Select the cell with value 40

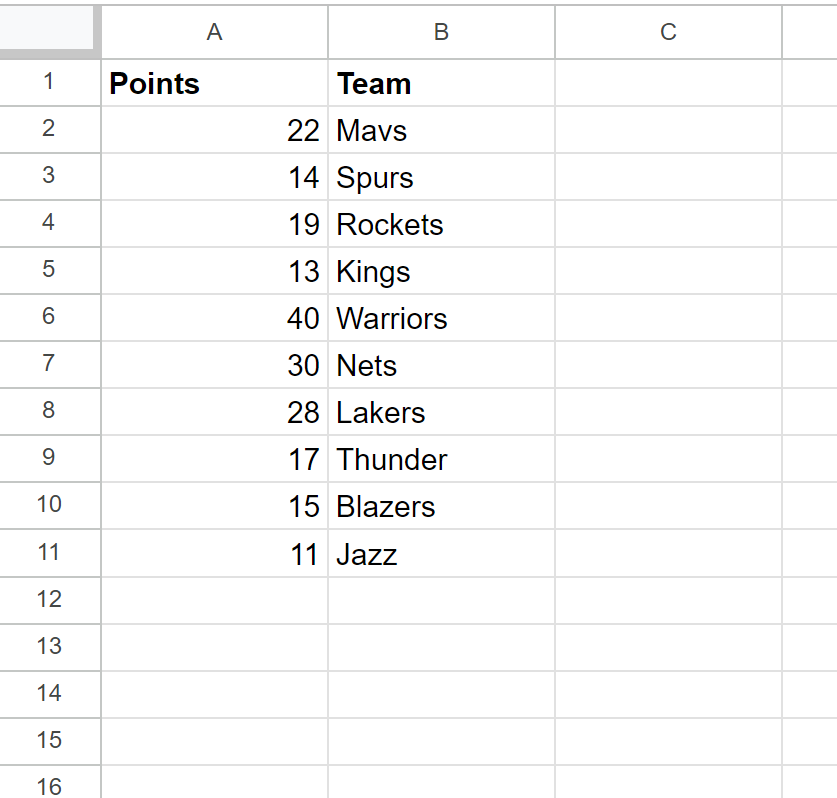click(x=213, y=318)
